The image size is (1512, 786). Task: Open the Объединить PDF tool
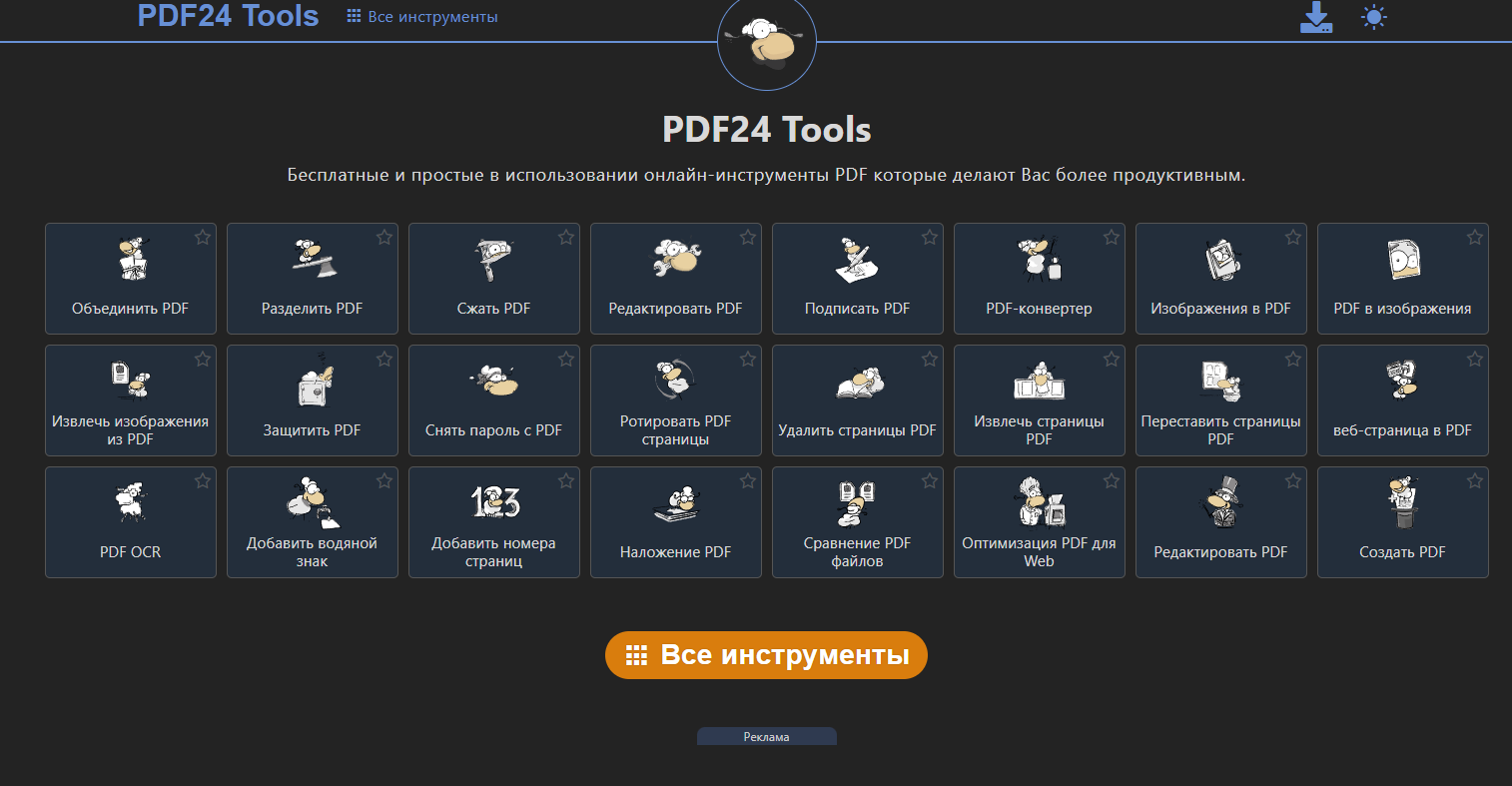coord(131,279)
